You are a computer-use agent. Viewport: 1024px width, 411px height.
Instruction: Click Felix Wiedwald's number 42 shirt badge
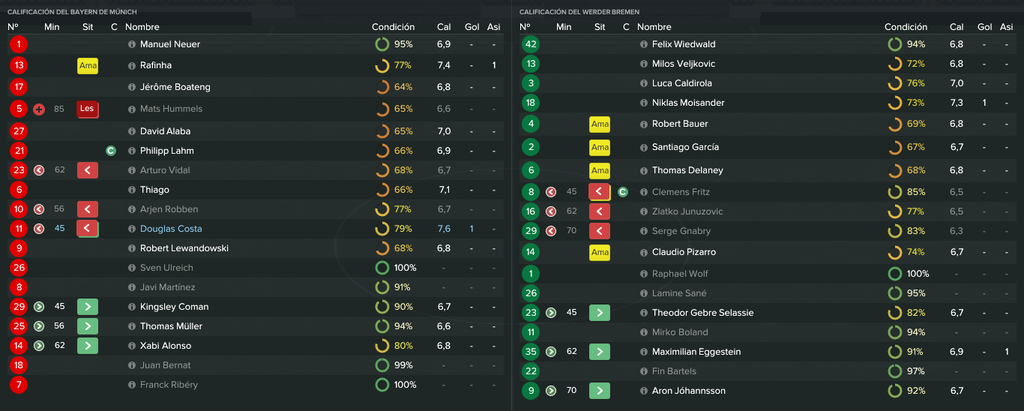531,44
